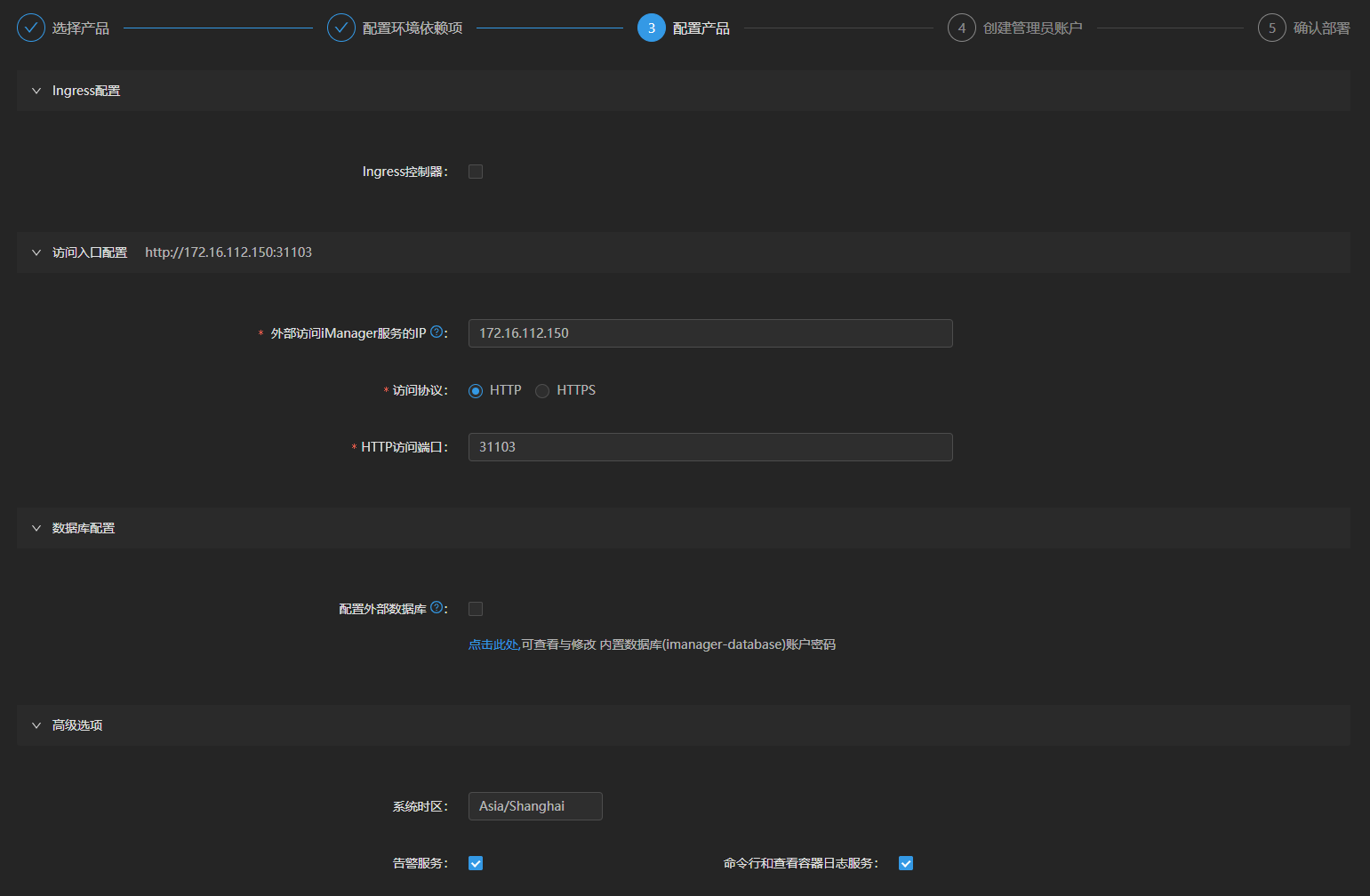The image size is (1370, 896).
Task: Click the completed check icon for 选择产品 step
Action: point(31,28)
